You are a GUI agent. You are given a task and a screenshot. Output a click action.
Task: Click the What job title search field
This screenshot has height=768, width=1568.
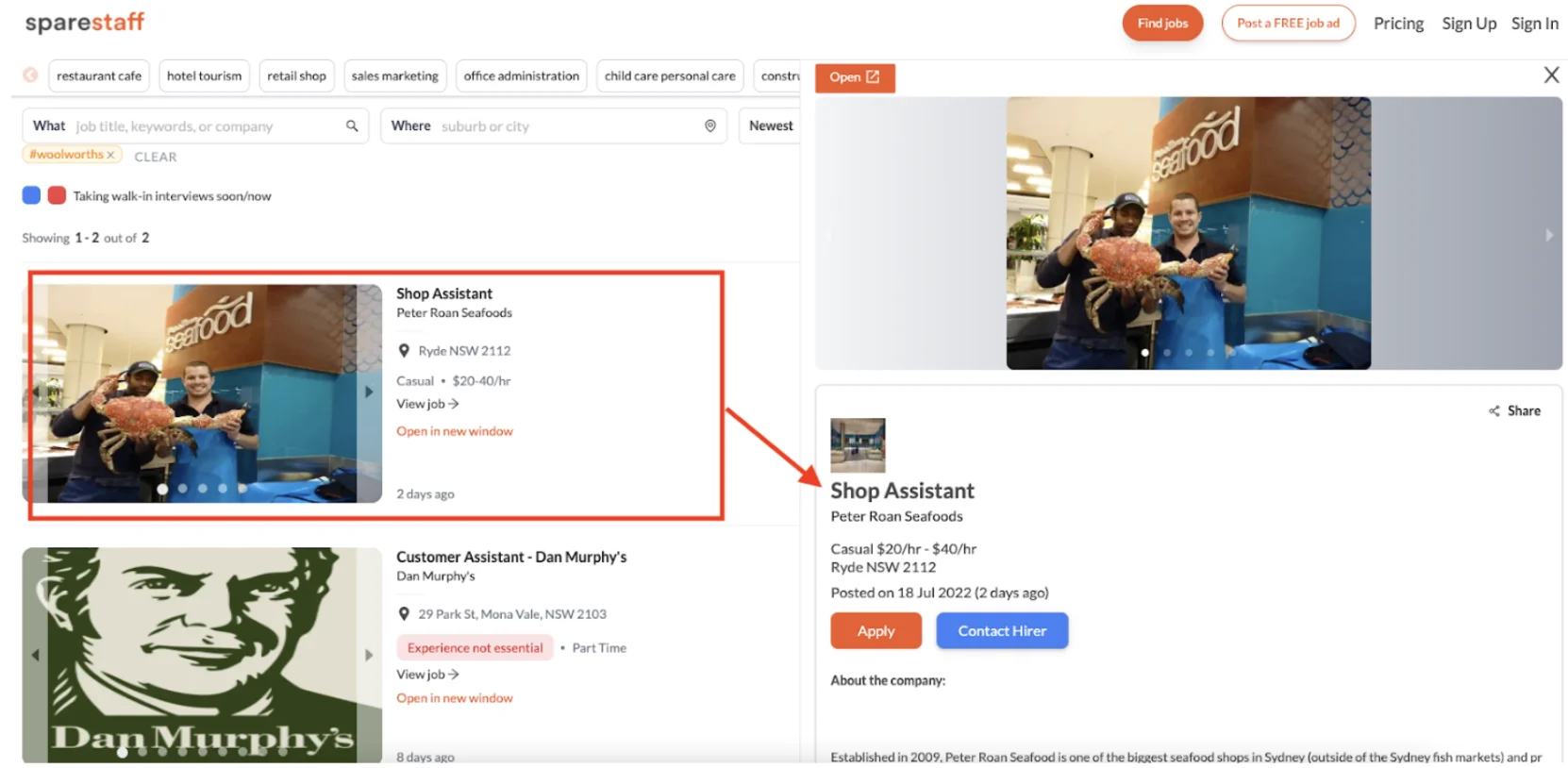[x=195, y=125]
